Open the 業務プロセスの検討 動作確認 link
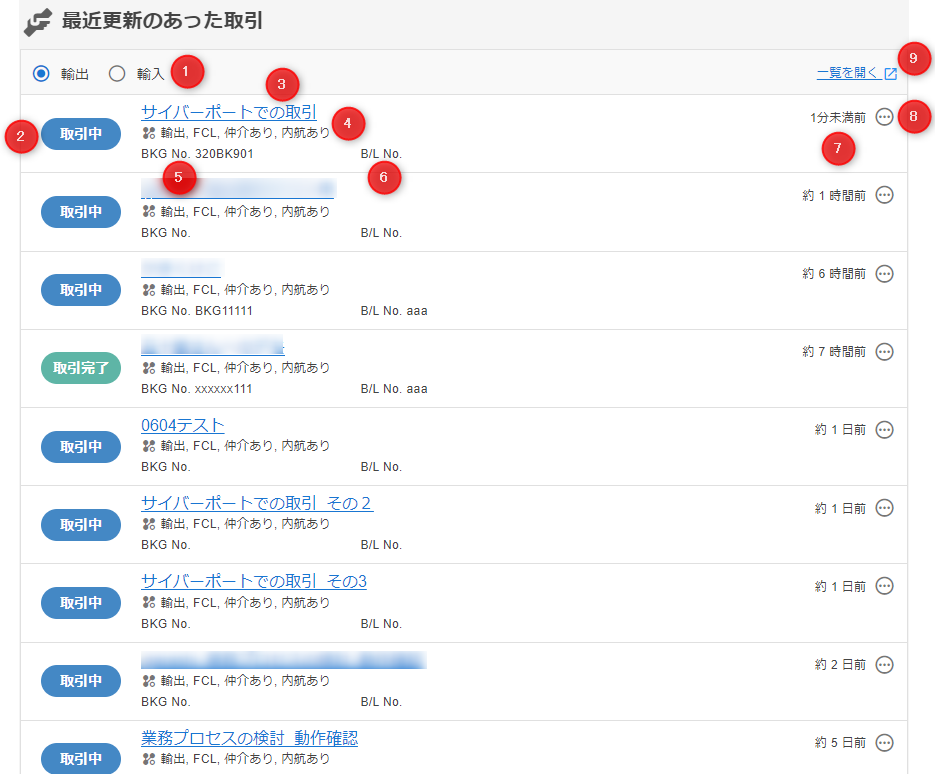 point(249,738)
